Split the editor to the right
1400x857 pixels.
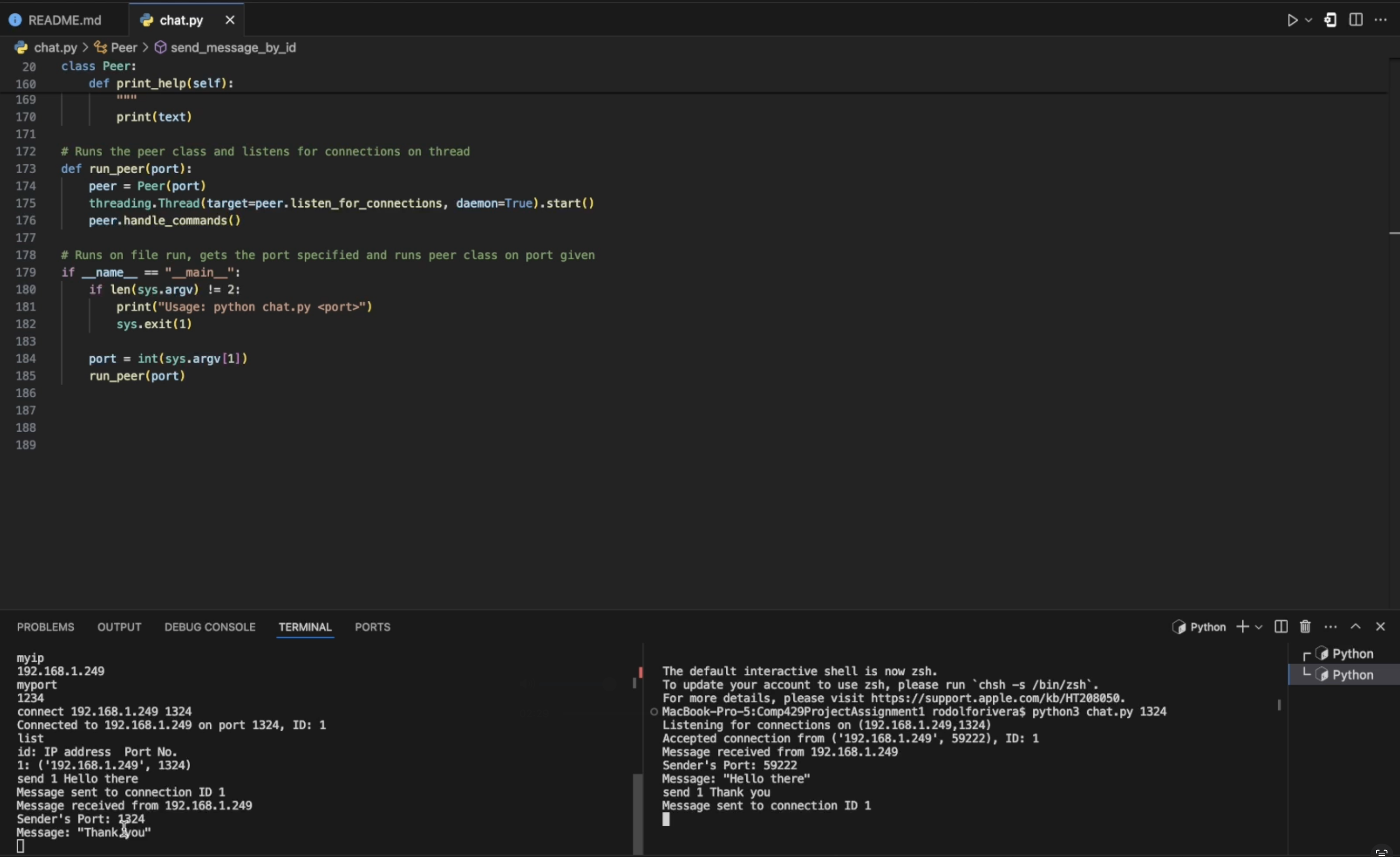tap(1356, 20)
